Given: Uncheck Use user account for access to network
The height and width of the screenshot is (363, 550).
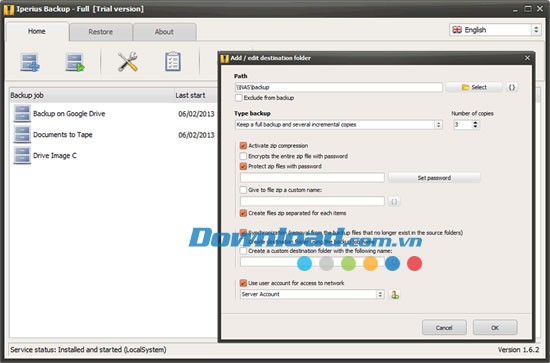Looking at the screenshot, I should pyautogui.click(x=243, y=283).
